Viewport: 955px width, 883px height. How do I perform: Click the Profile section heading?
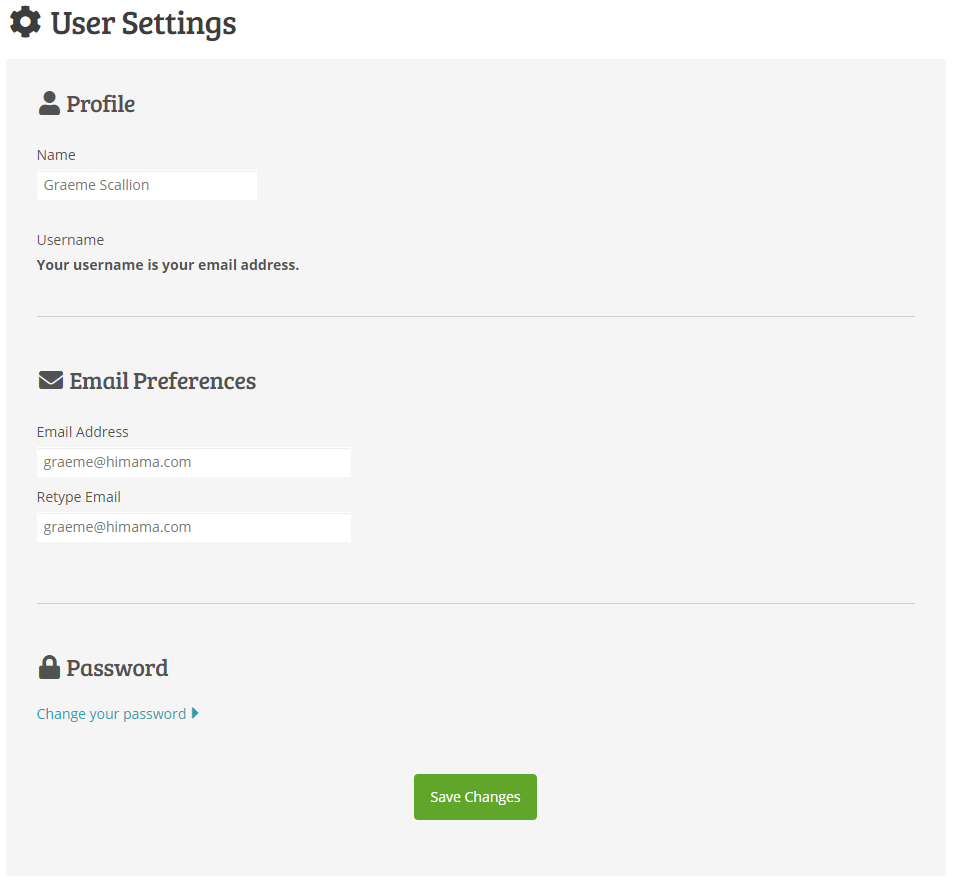[101, 103]
